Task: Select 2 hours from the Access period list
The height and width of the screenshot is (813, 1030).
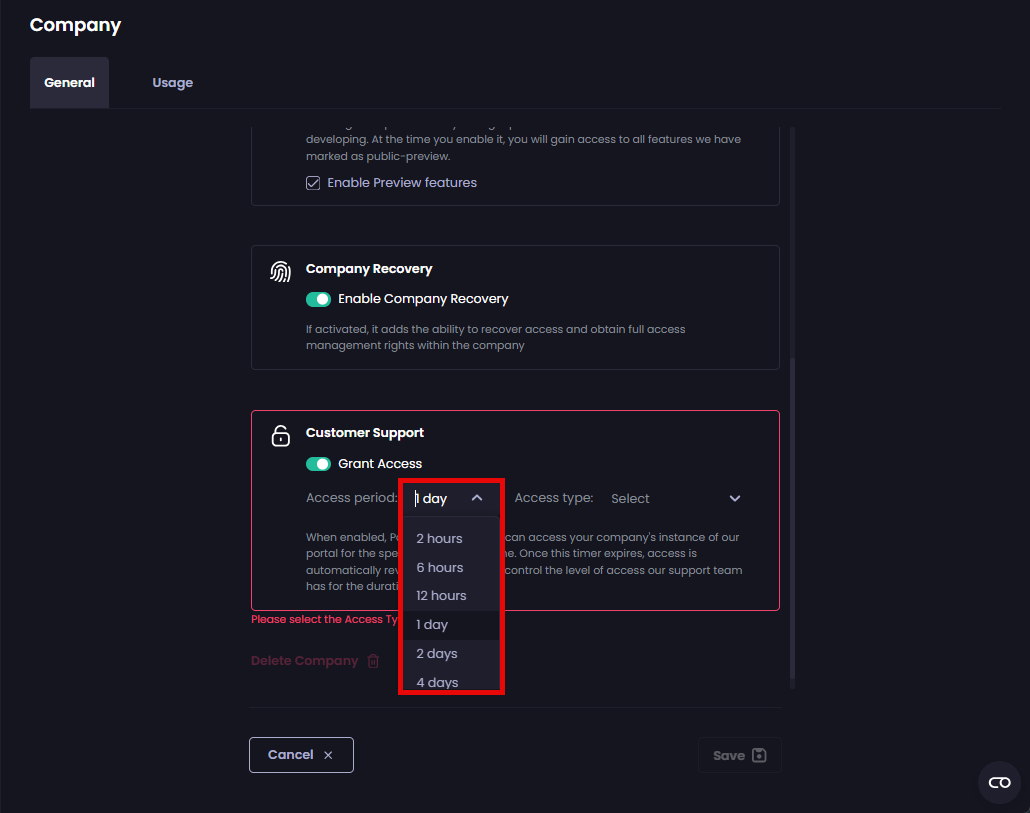Action: 439,538
